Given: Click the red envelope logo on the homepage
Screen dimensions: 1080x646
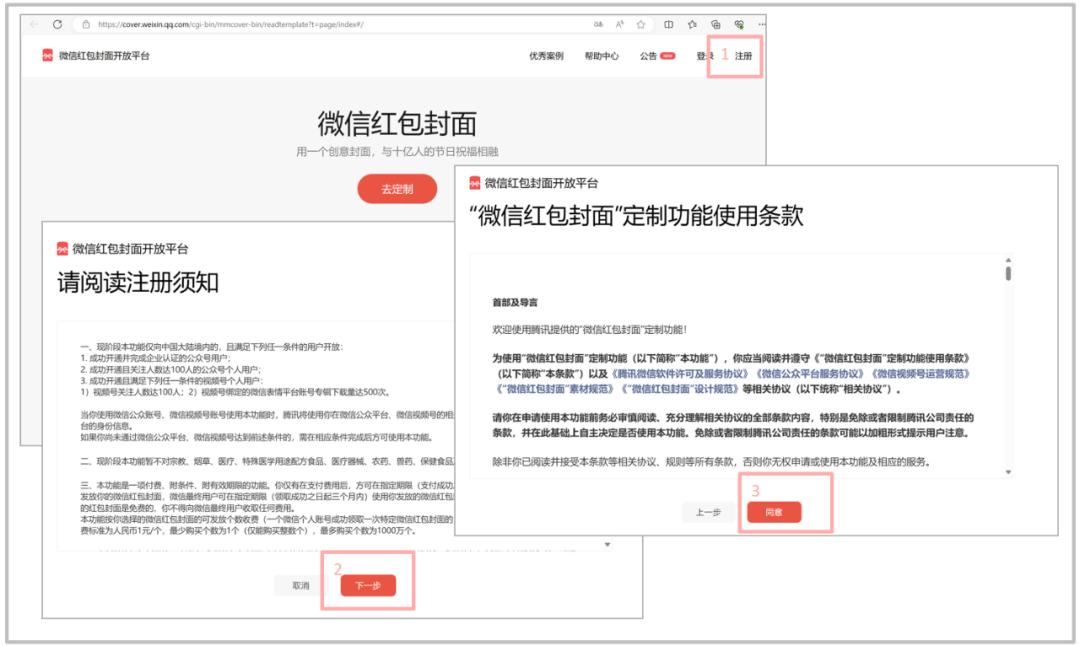Looking at the screenshot, I should tap(48, 56).
